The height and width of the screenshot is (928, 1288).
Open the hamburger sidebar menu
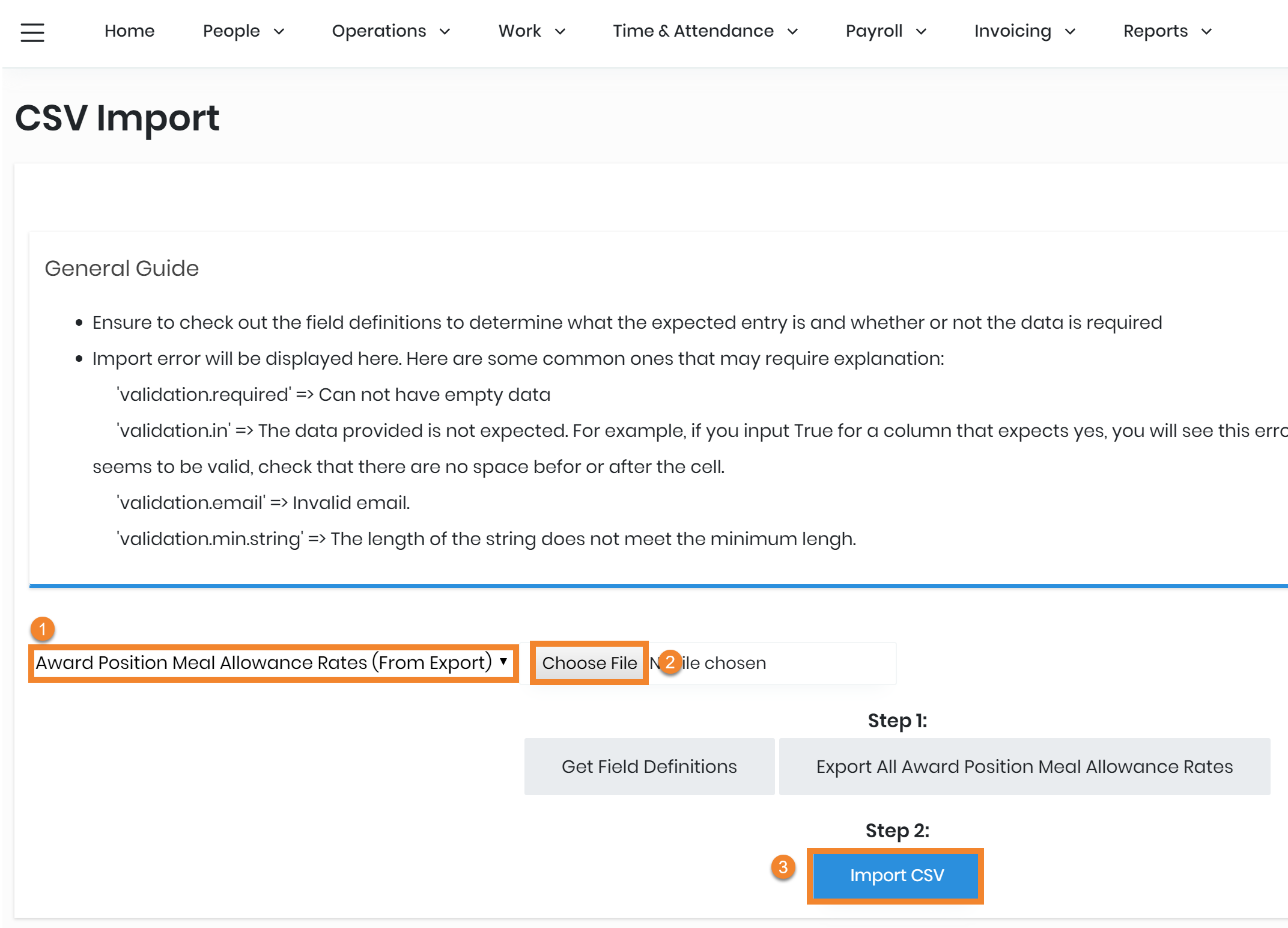coord(32,32)
